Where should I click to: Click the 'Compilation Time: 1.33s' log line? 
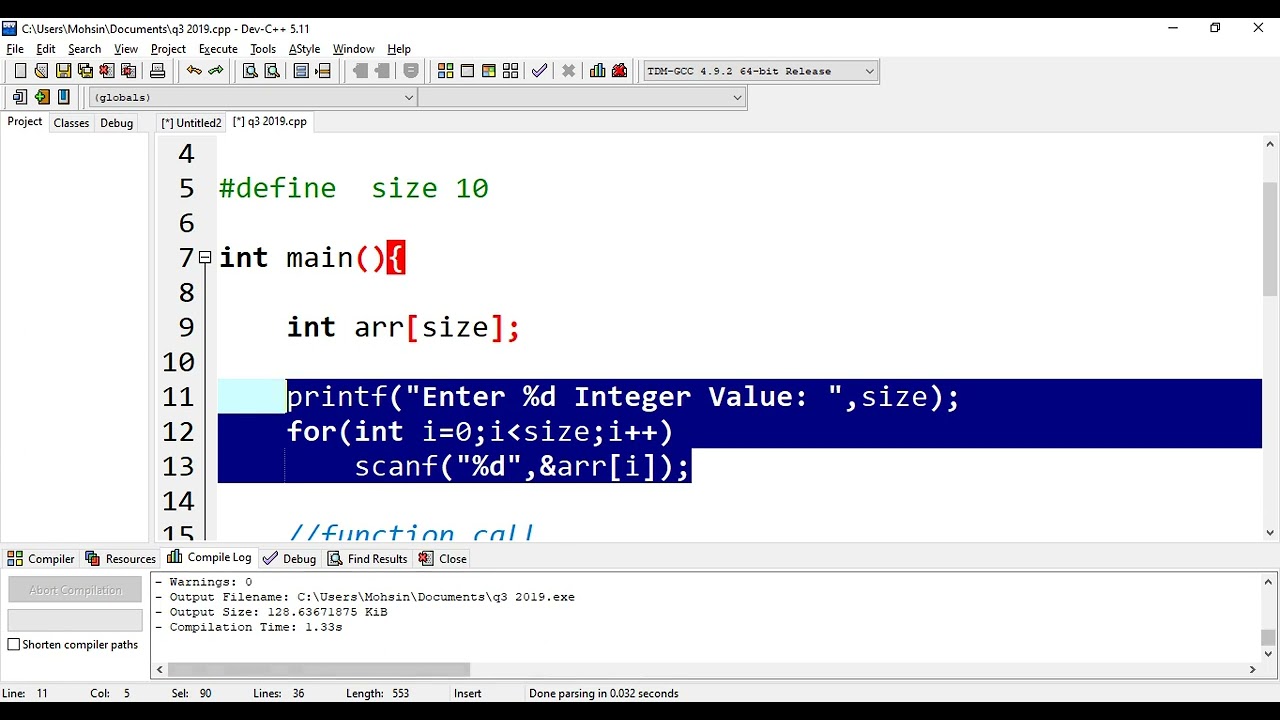click(x=249, y=627)
